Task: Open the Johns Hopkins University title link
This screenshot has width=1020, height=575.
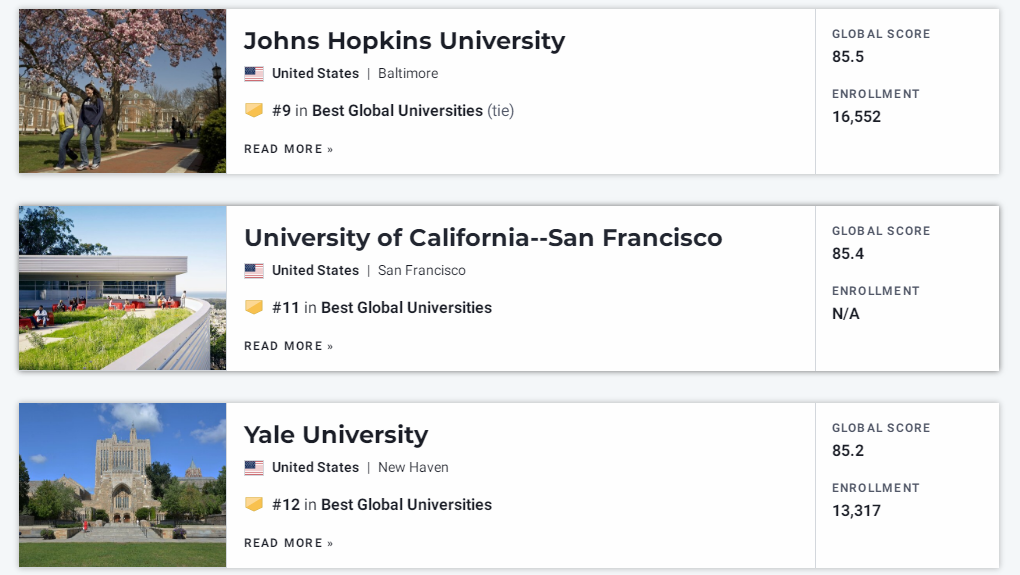Action: tap(405, 40)
